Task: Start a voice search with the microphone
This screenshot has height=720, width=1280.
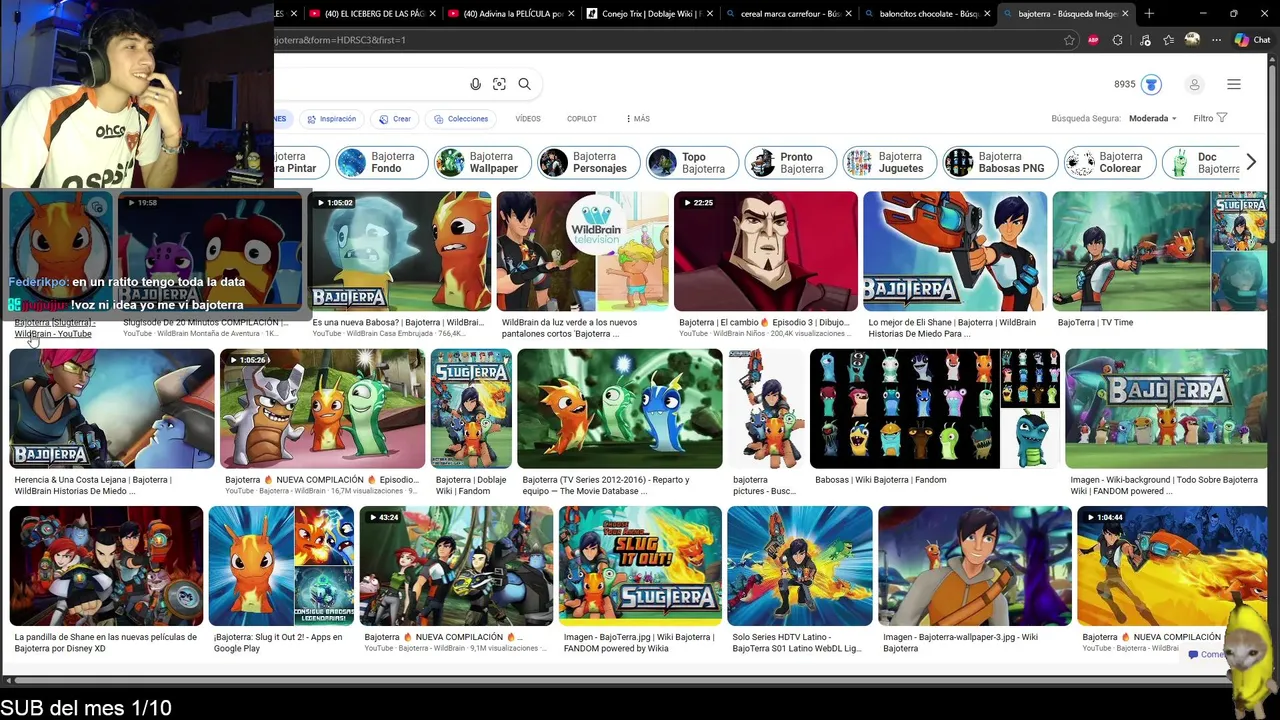Action: click(x=475, y=84)
